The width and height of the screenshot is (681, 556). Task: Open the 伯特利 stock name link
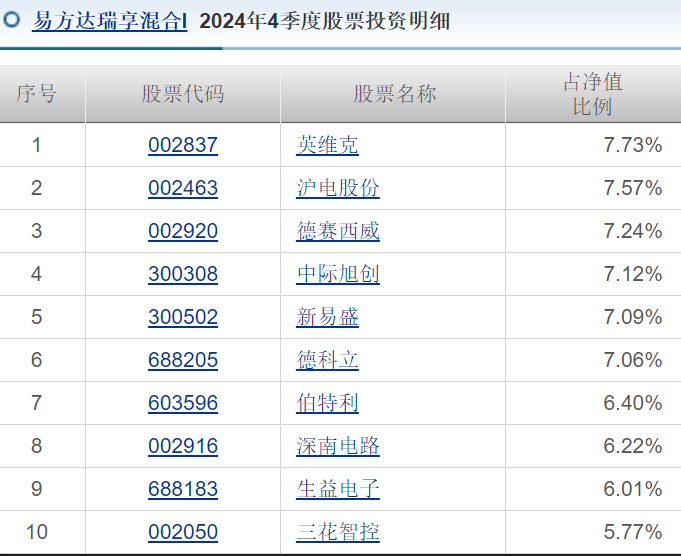click(x=327, y=403)
